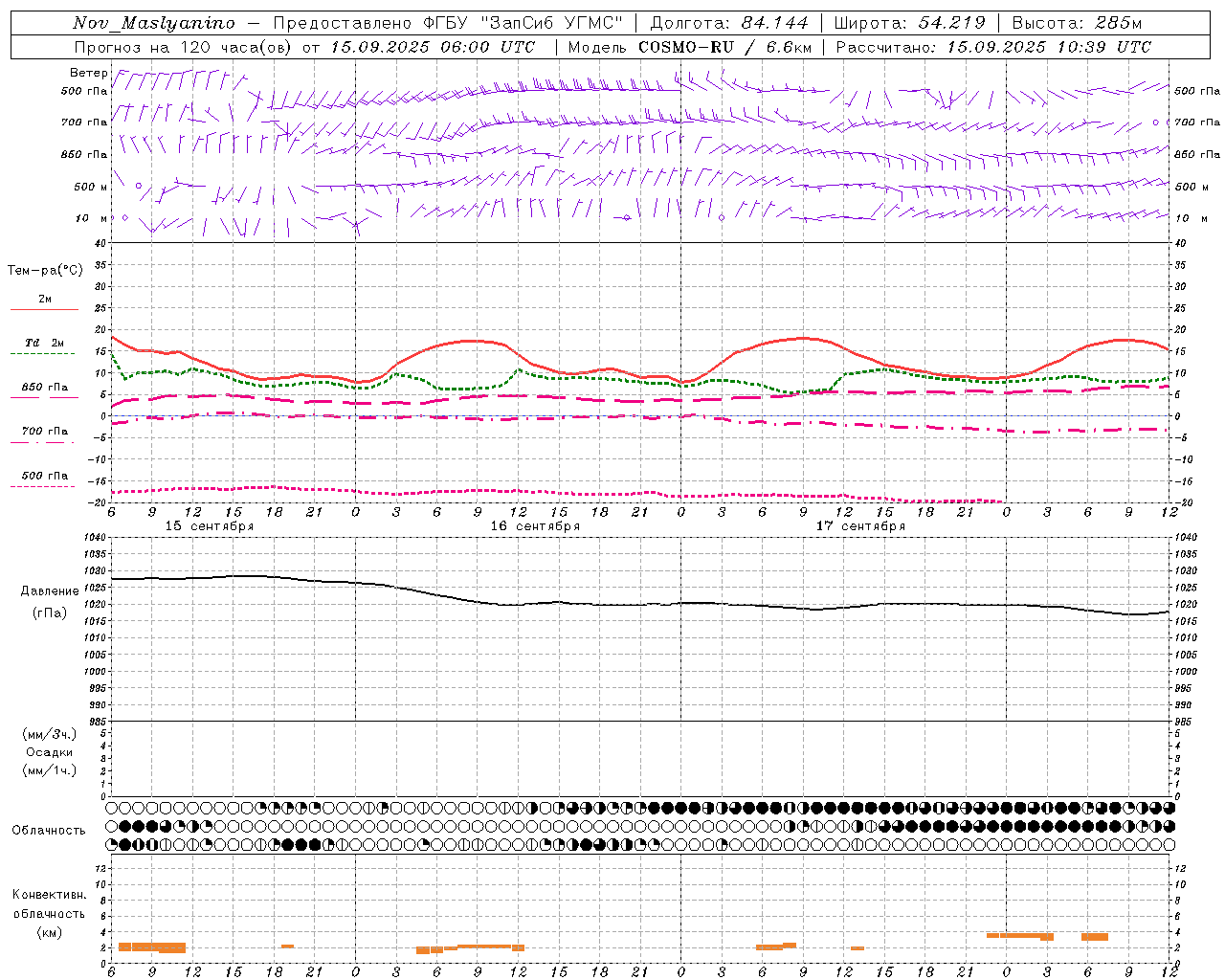Screen dimensions: 1225x980
Task: Click red line sample under '2м' legend
Action: (44, 310)
